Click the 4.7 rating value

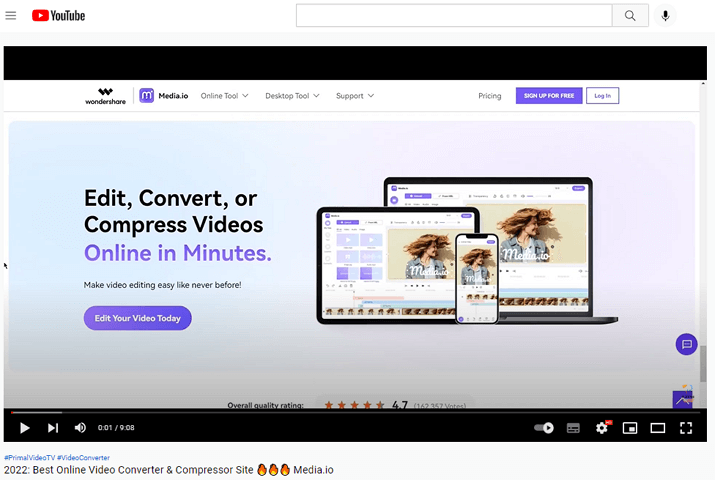tap(400, 405)
